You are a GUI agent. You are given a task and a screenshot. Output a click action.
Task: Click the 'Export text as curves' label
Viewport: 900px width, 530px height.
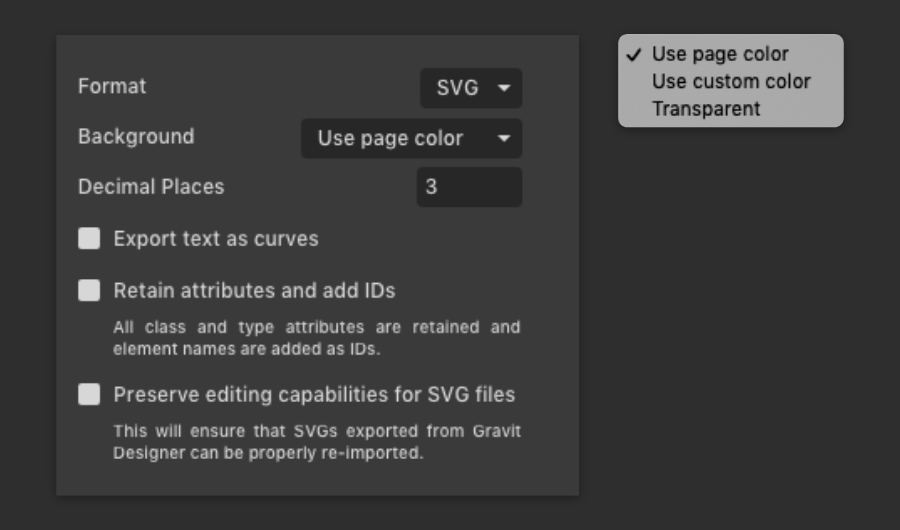click(x=216, y=239)
